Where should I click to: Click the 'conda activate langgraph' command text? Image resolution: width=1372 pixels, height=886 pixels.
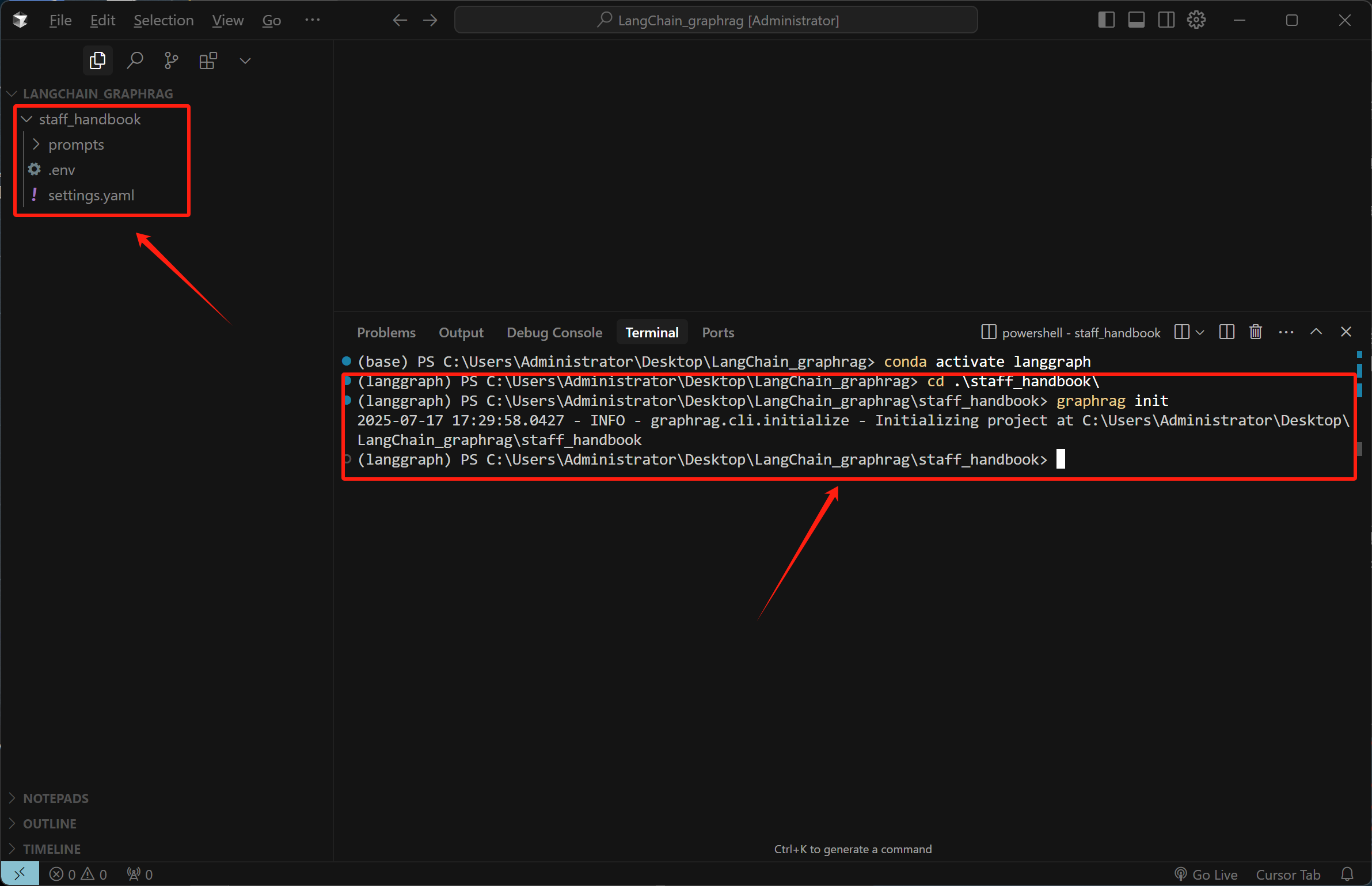pos(987,362)
